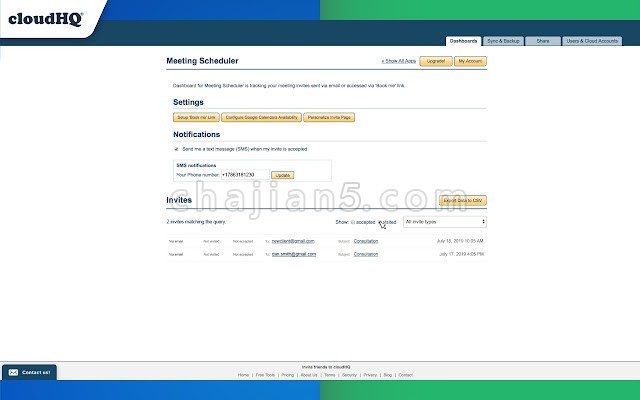Open My Account

(x=470, y=61)
